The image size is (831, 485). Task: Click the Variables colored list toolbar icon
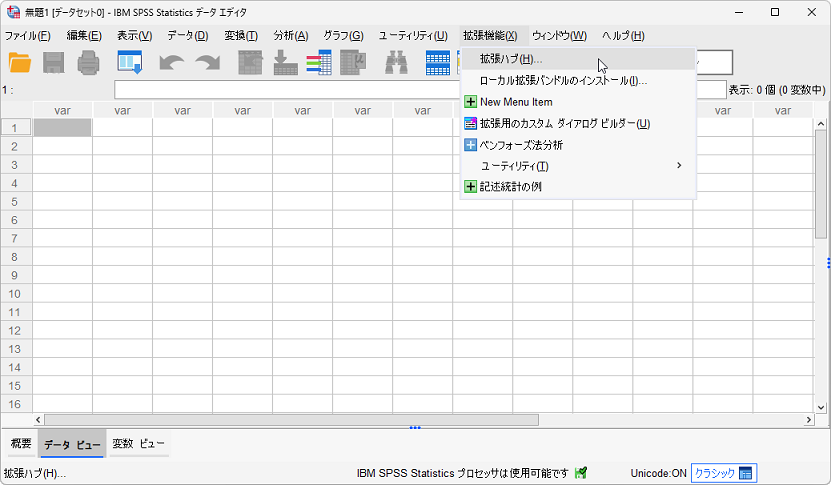pyautogui.click(x=319, y=63)
